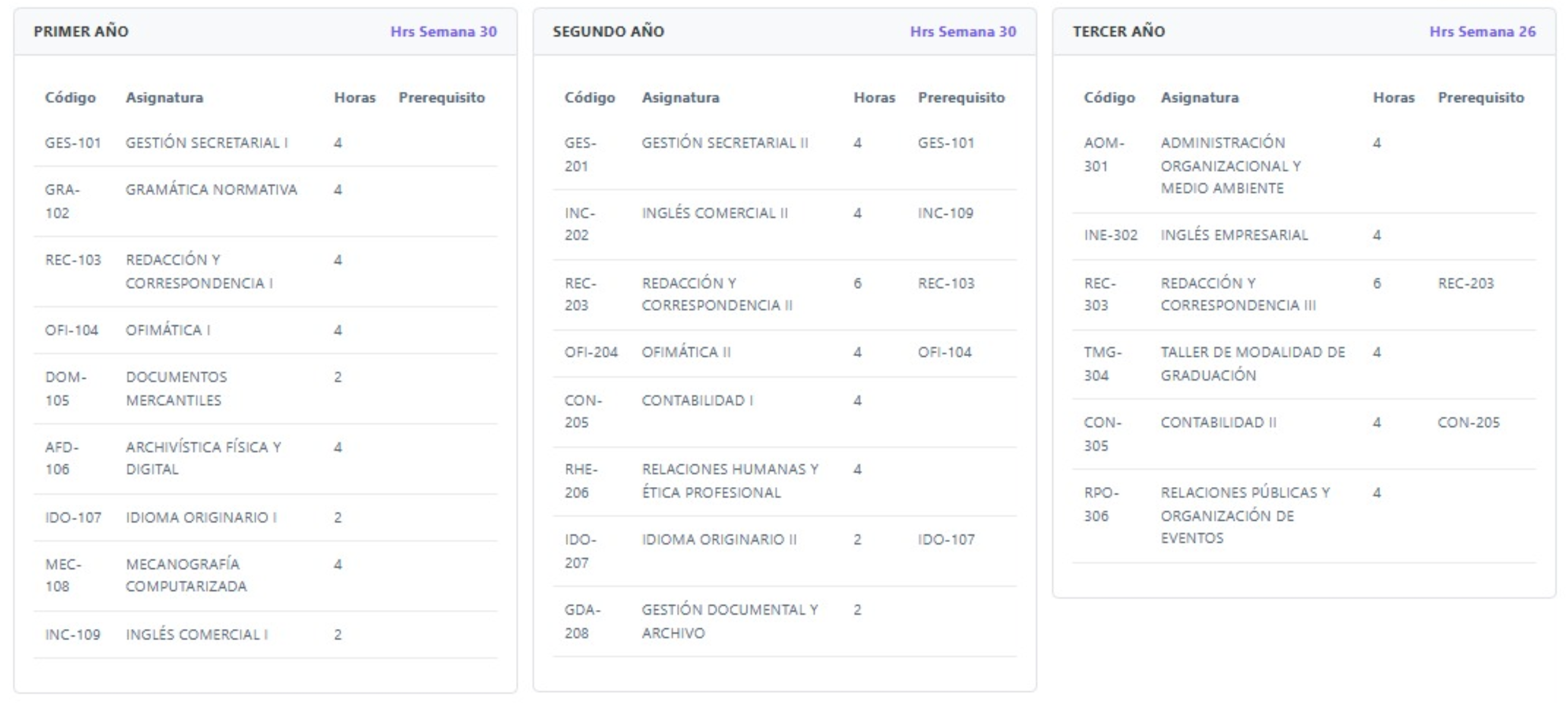Select the INGLÉS COMERCIAL I subject
The width and height of the screenshot is (1568, 703).
[196, 634]
